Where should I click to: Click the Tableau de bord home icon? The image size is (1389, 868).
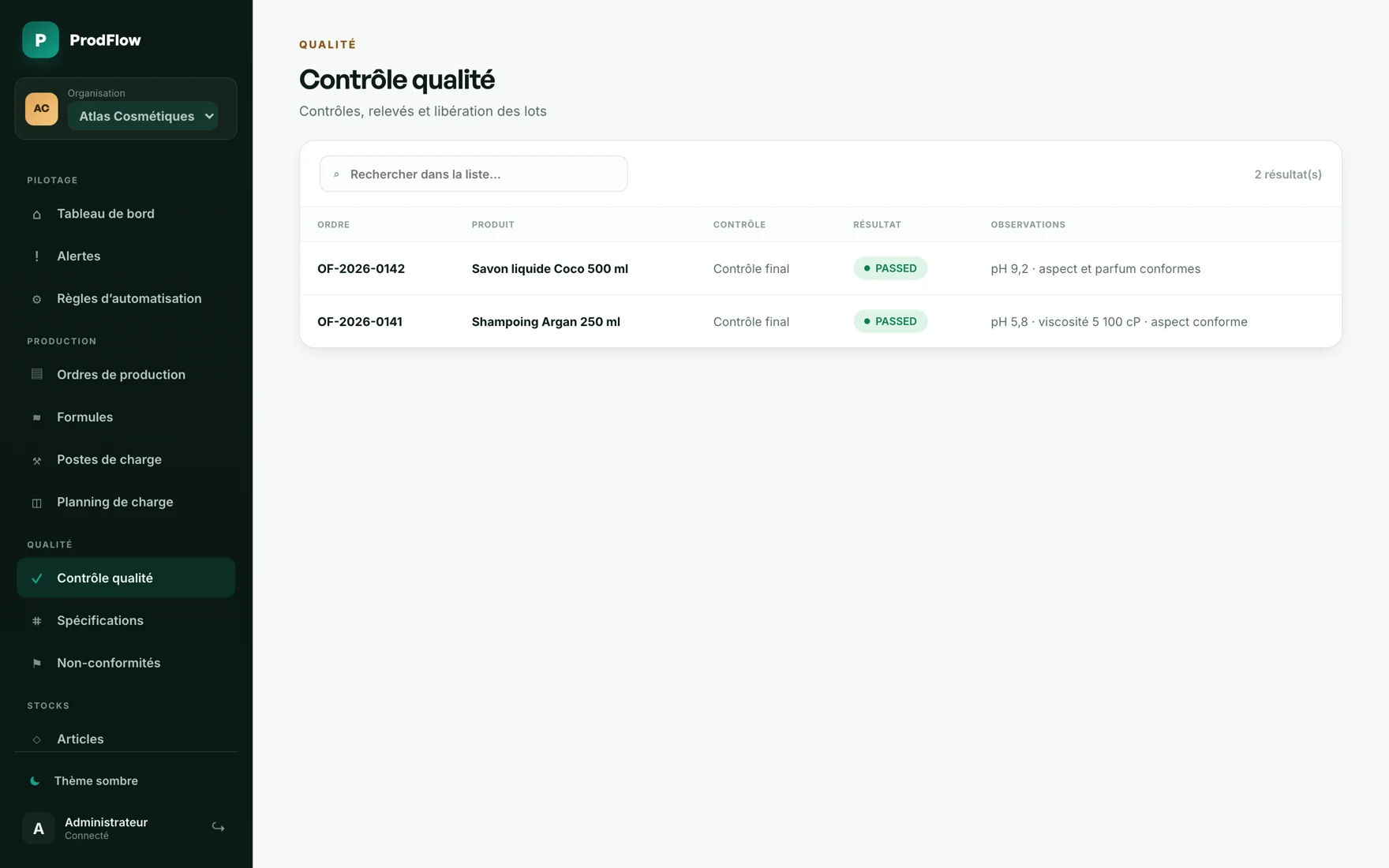(x=36, y=214)
